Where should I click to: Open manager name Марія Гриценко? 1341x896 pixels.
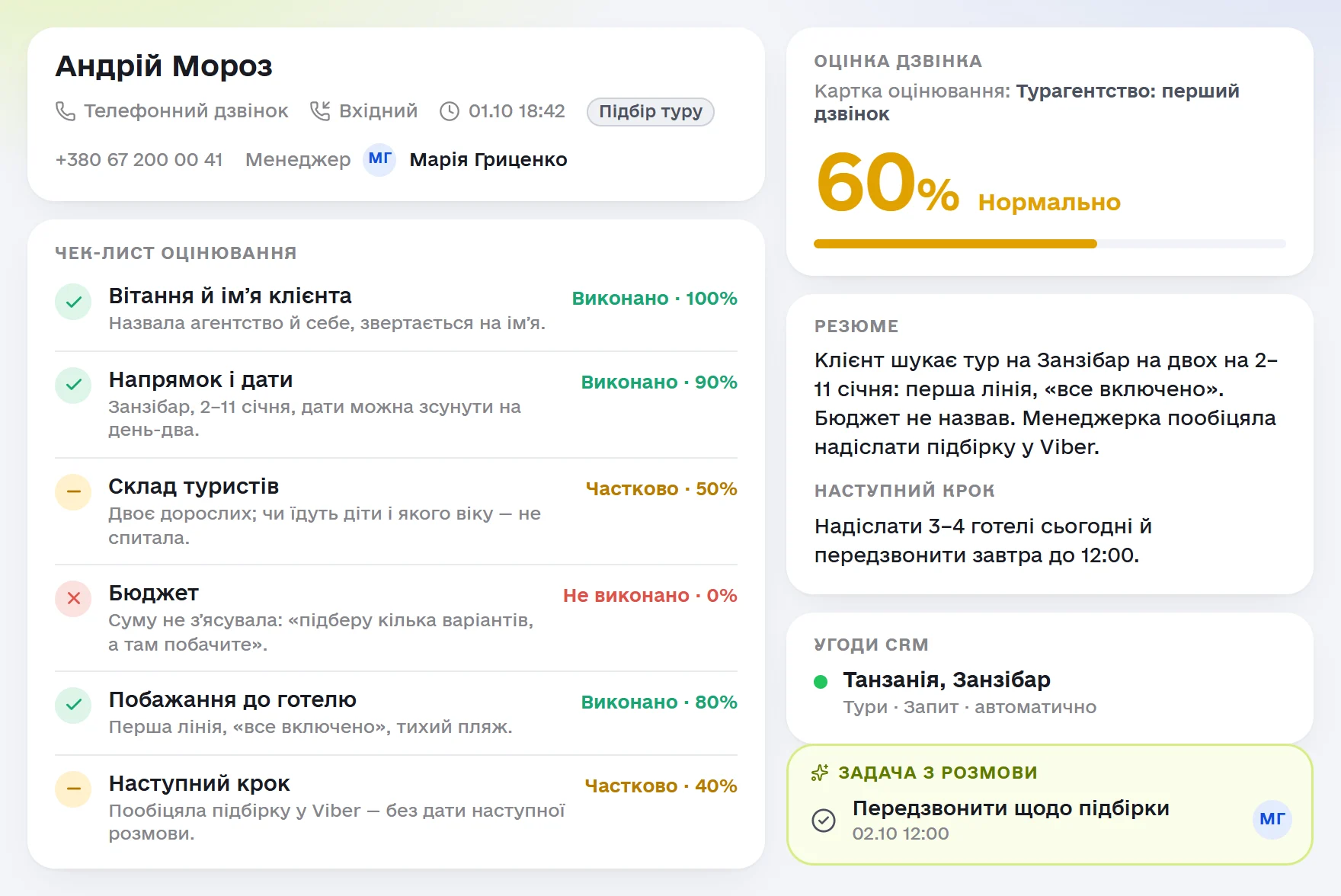click(488, 159)
